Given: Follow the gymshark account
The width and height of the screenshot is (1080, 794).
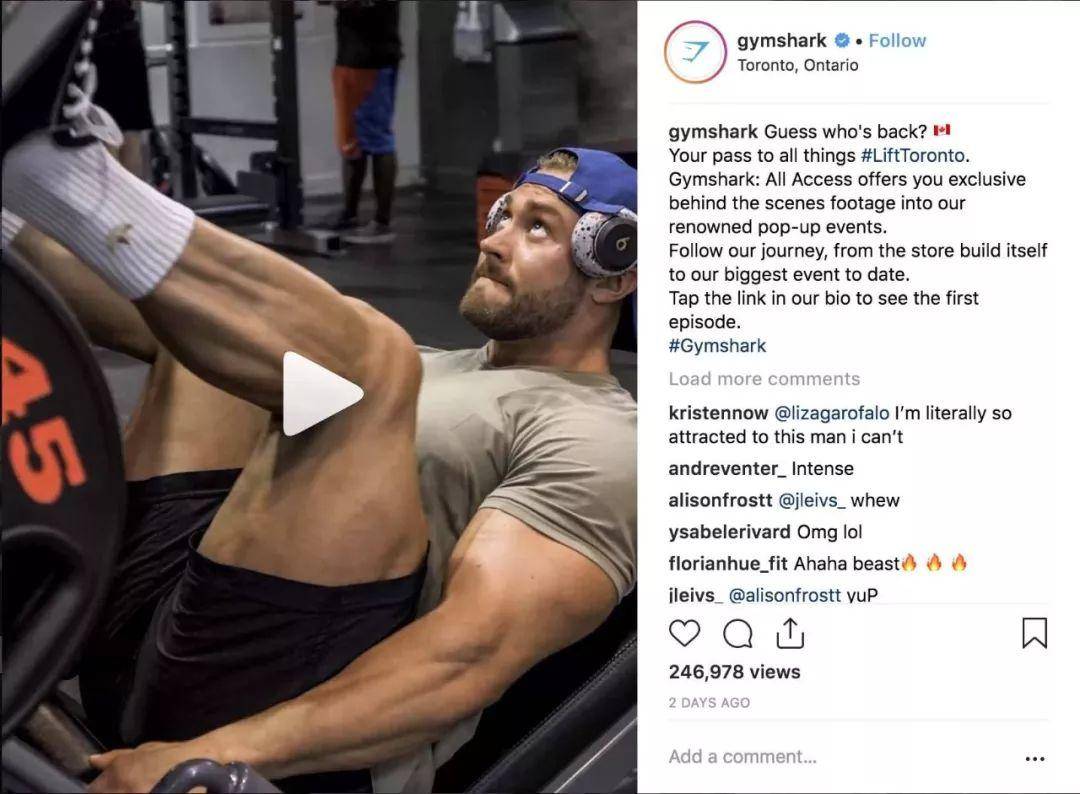Looking at the screenshot, I should [x=897, y=41].
